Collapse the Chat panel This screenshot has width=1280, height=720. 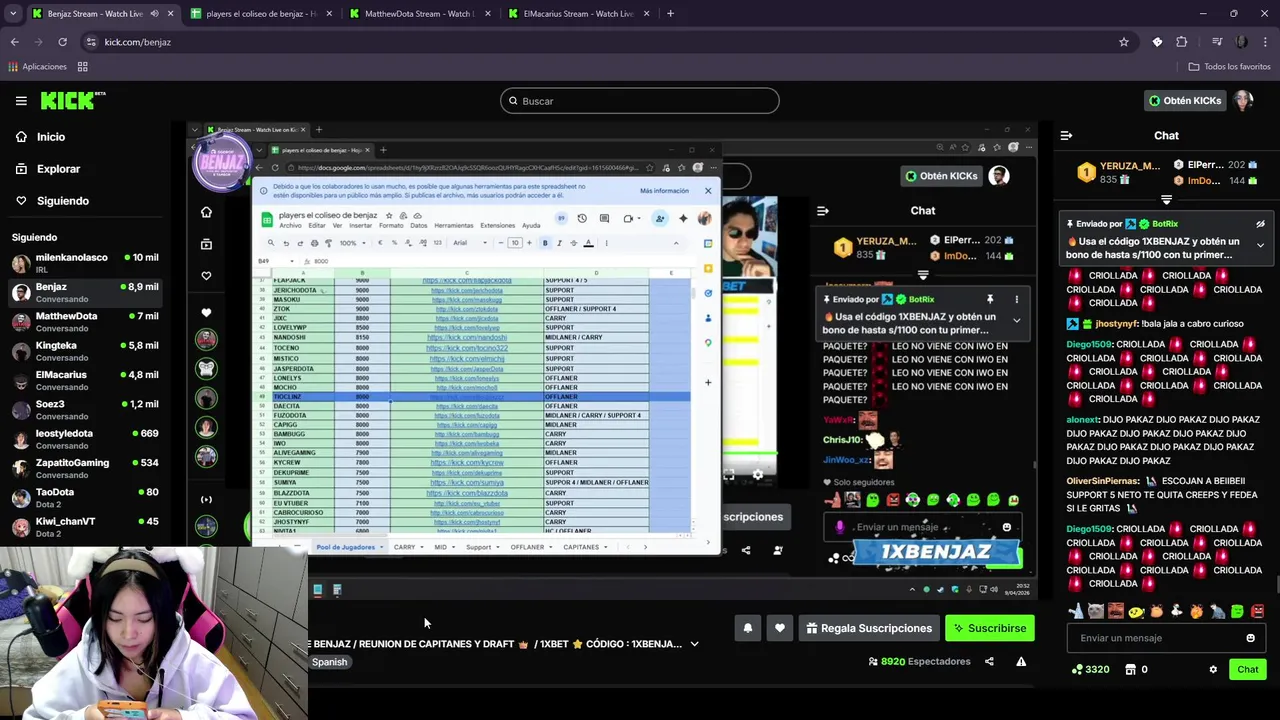[1066, 135]
